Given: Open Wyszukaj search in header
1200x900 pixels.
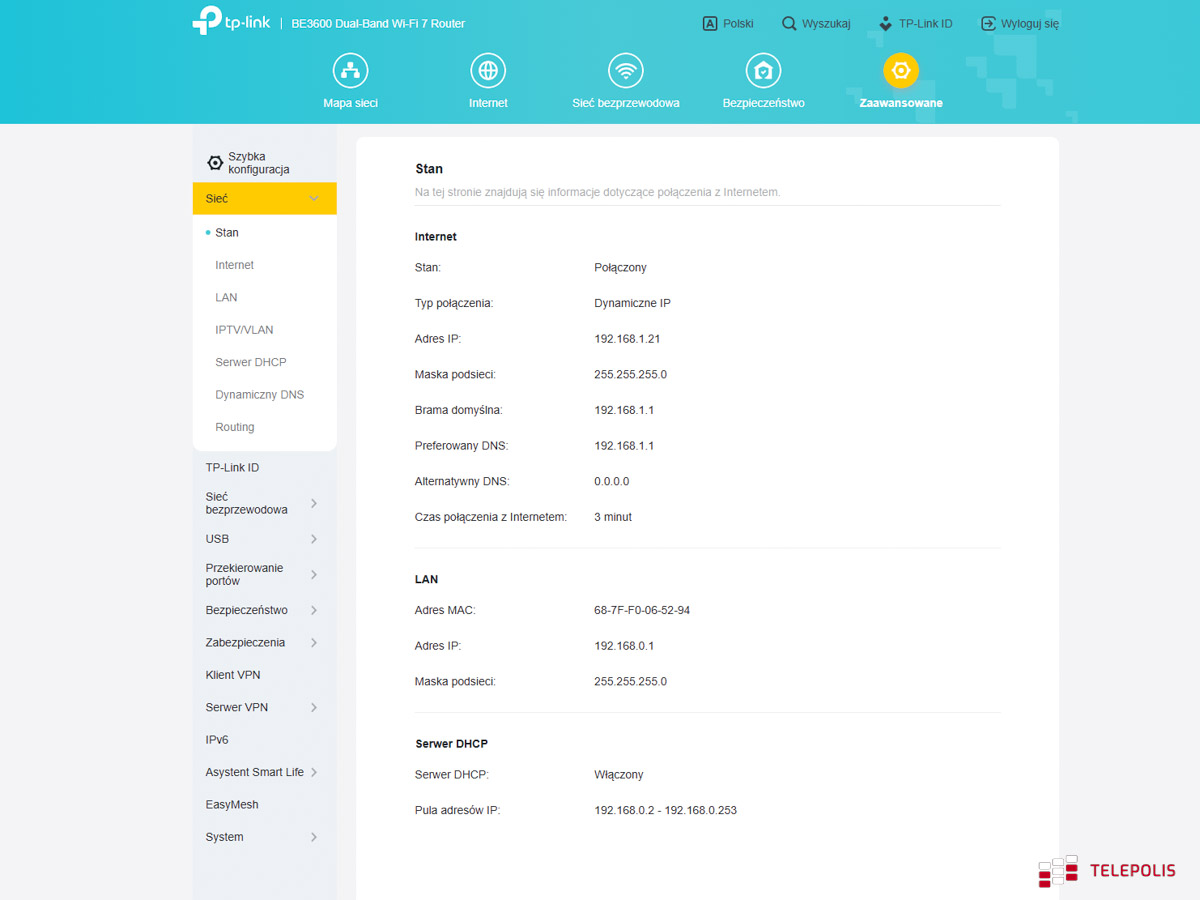Looking at the screenshot, I should point(816,23).
